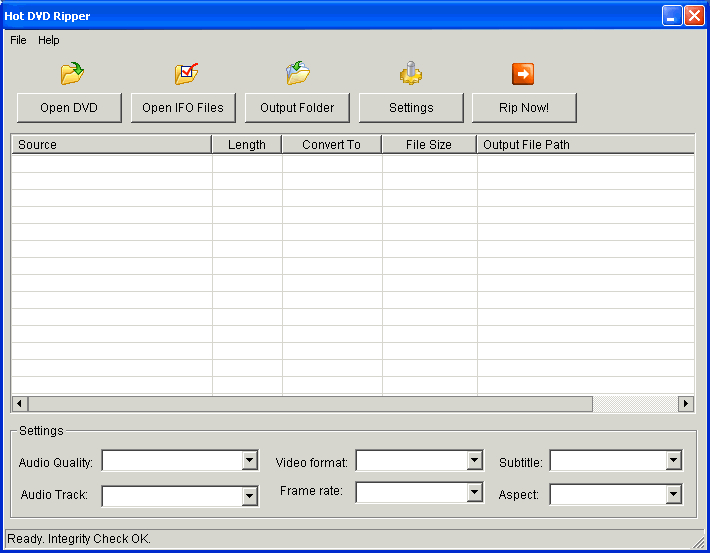Image resolution: width=710 pixels, height=553 pixels.
Task: Click the Open DVD folder icon
Action: (72, 73)
